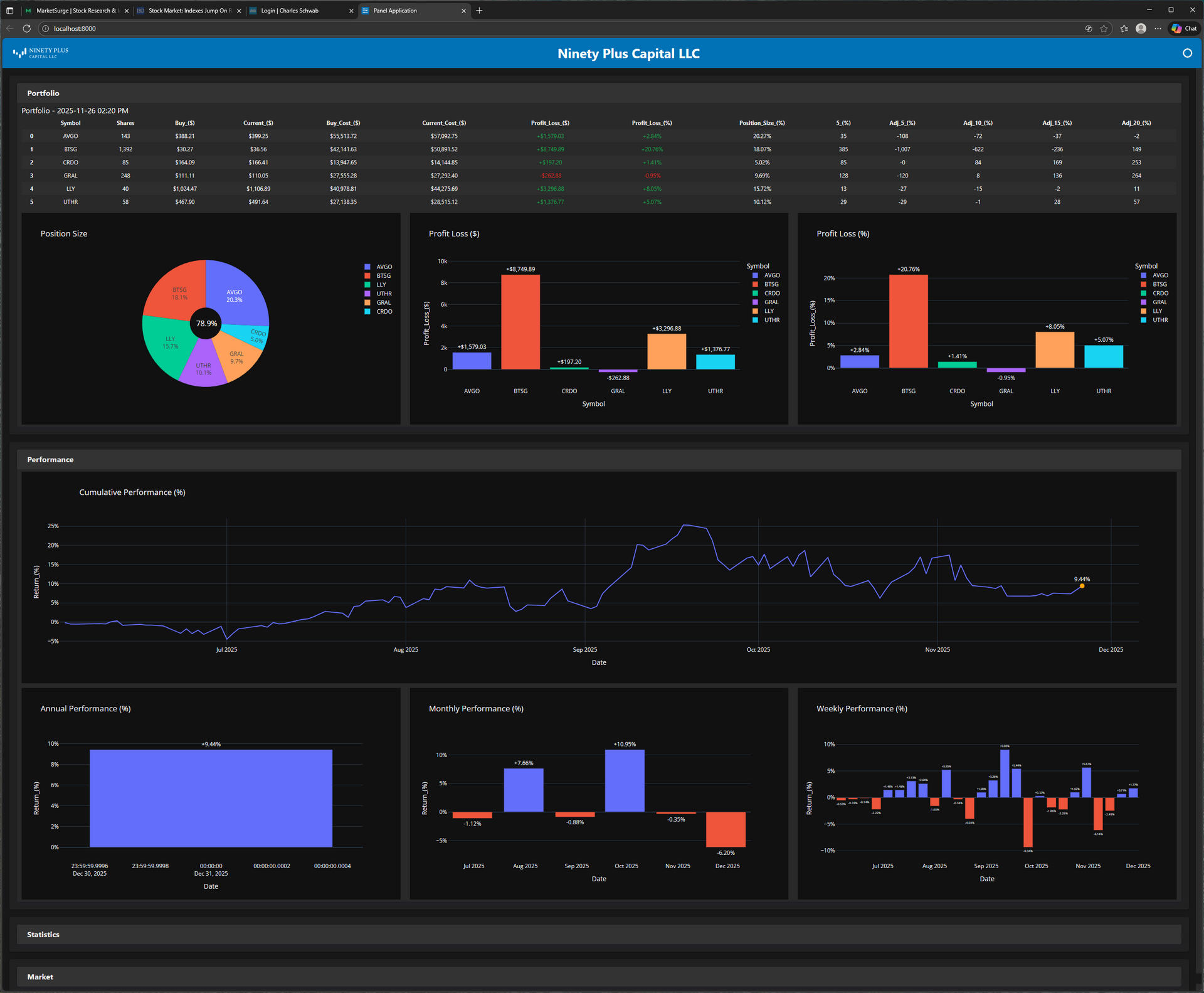Image resolution: width=1204 pixels, height=993 pixels.
Task: Toggle UTHR series in Profit Loss (%) legend
Action: click(x=1159, y=320)
